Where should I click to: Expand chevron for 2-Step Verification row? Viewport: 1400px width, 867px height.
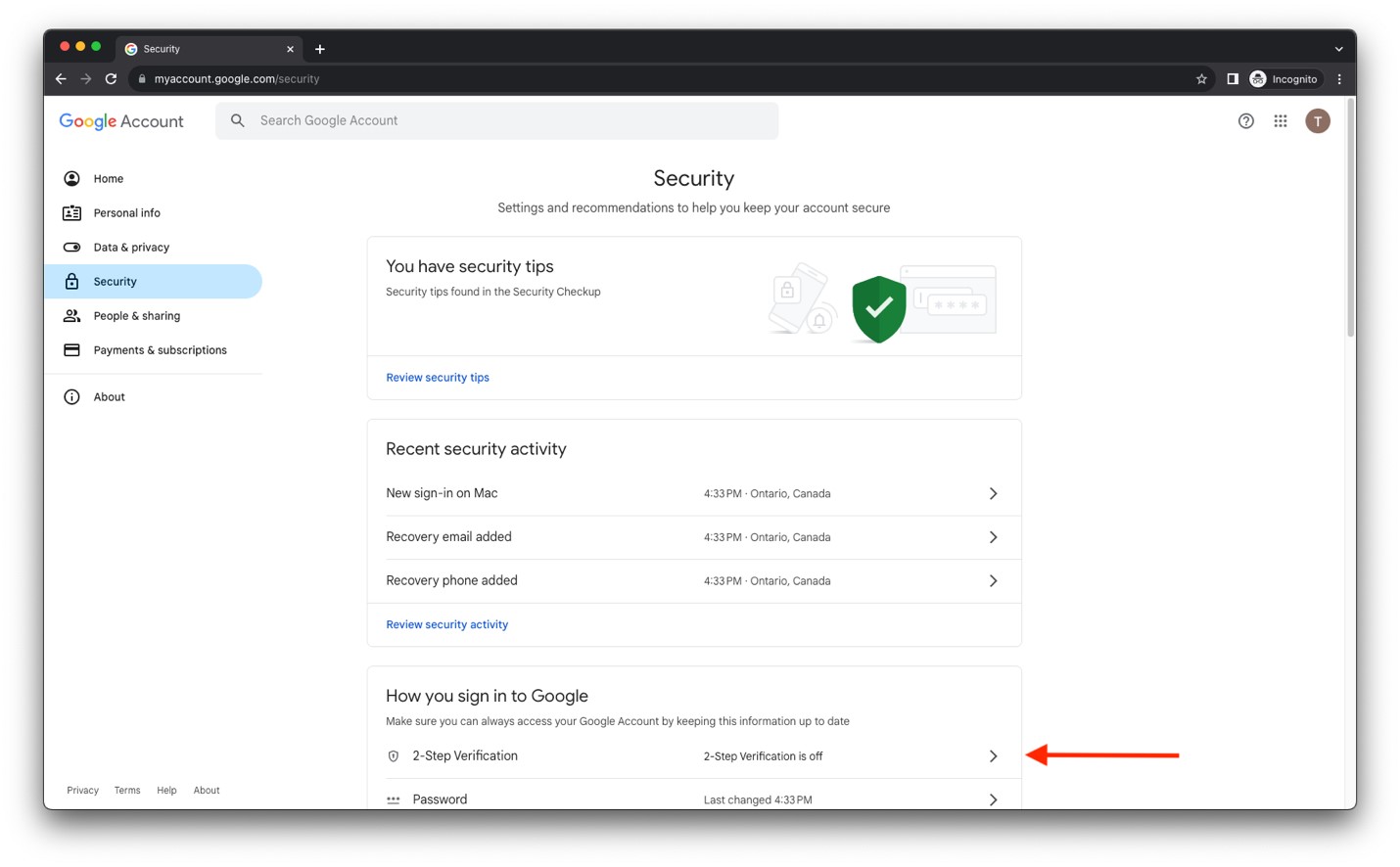tap(993, 756)
